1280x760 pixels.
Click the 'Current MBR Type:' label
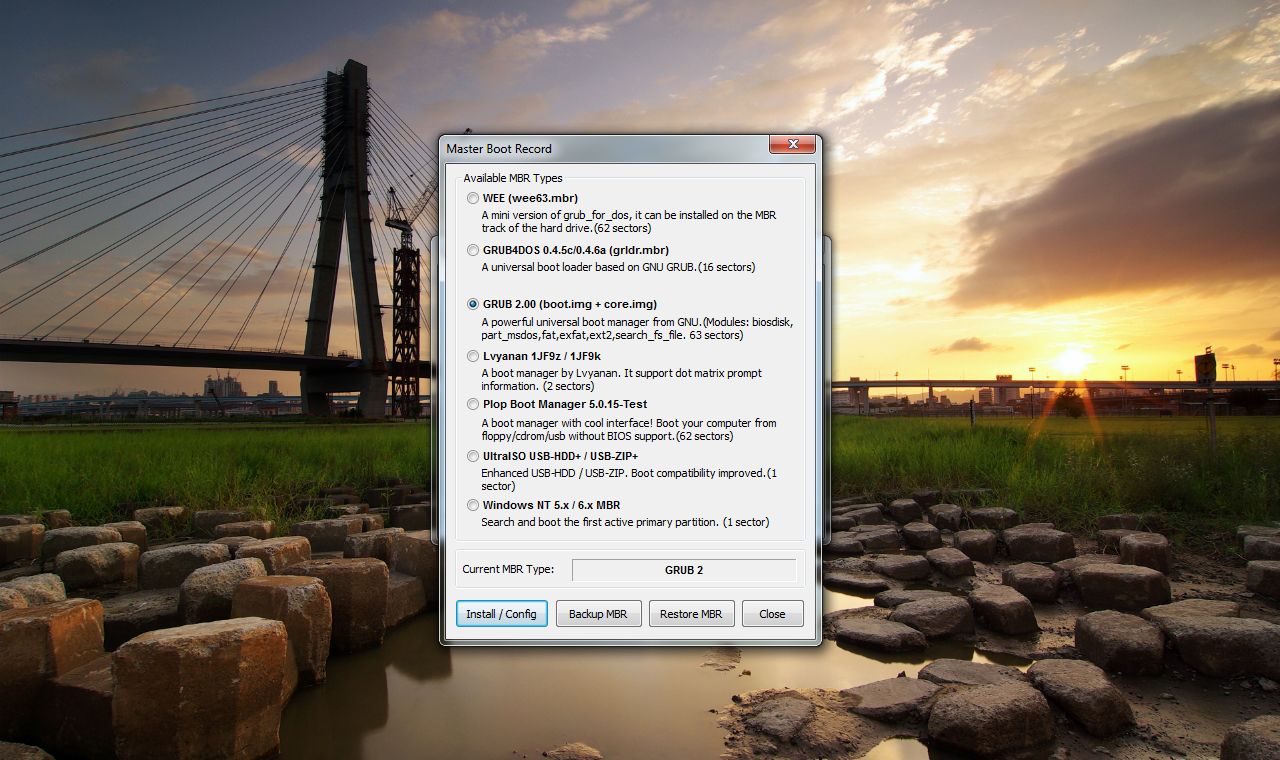[508, 570]
